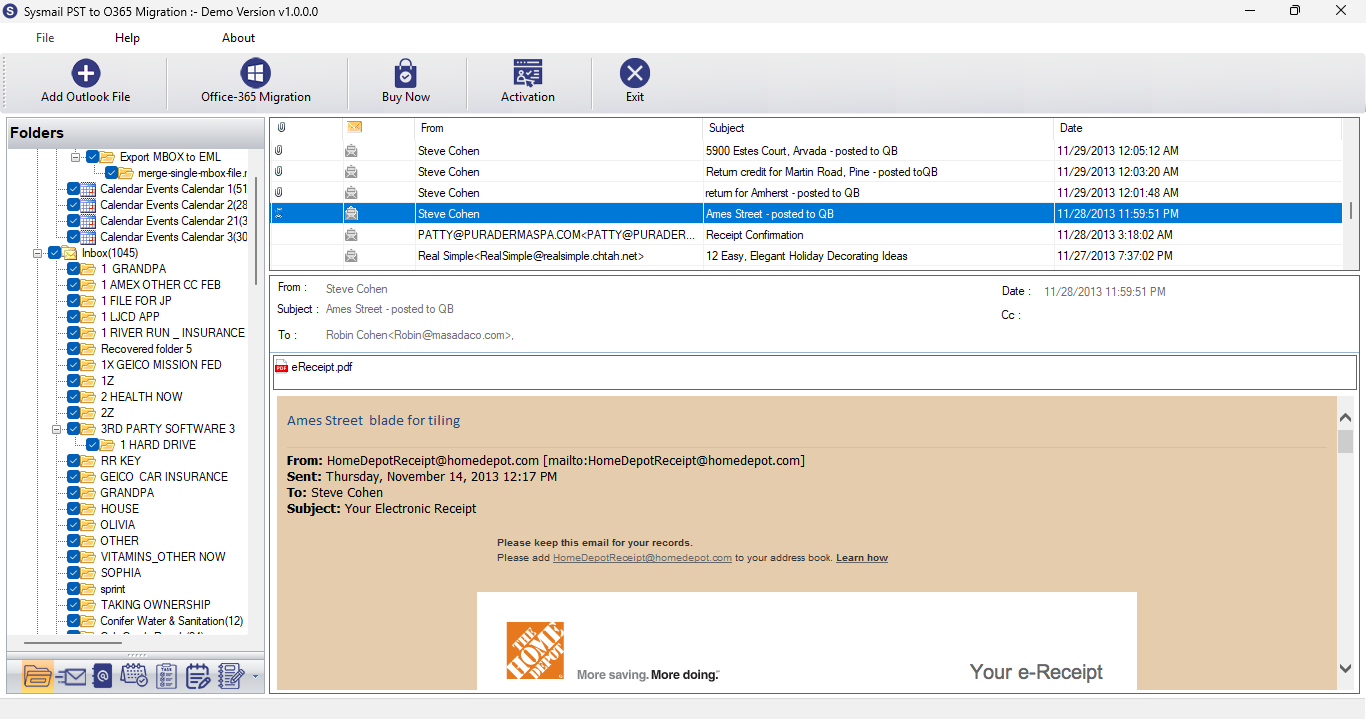Select the Ames Street - posted to QB email
1366x720 pixels.
pos(806,214)
